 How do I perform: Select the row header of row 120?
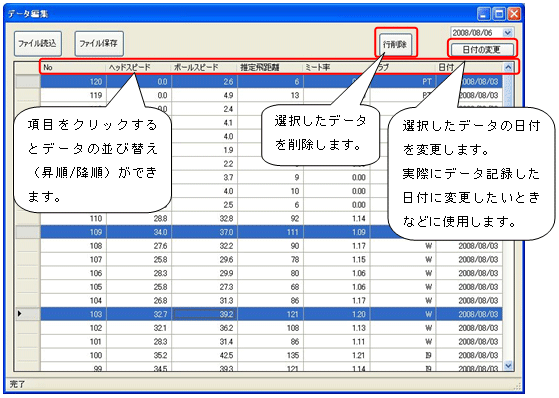coord(28,82)
